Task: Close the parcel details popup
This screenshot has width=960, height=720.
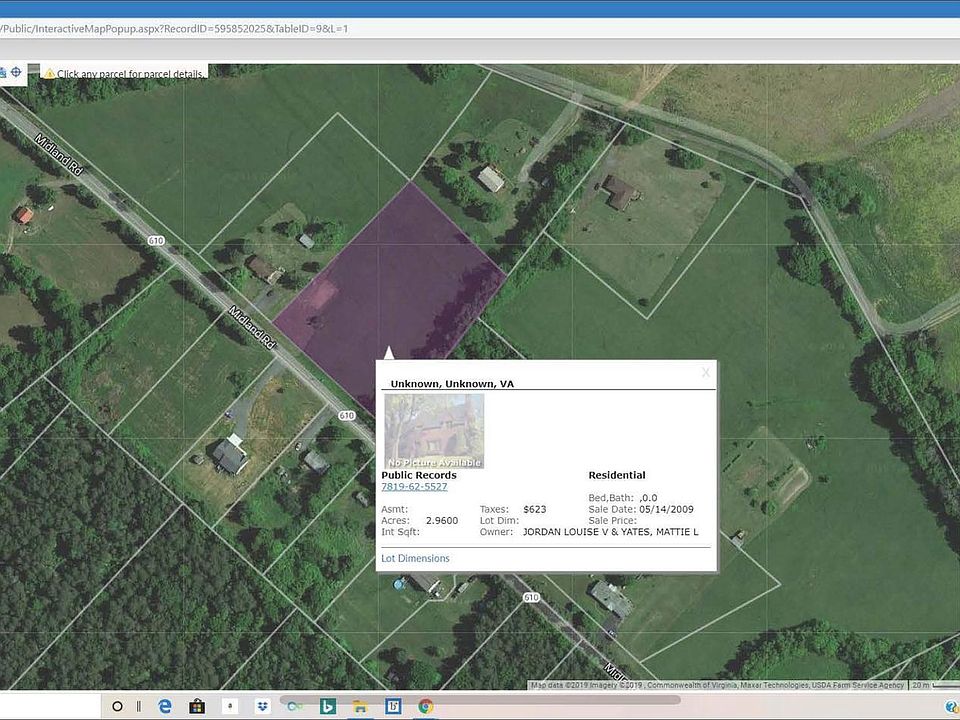Action: [x=706, y=372]
